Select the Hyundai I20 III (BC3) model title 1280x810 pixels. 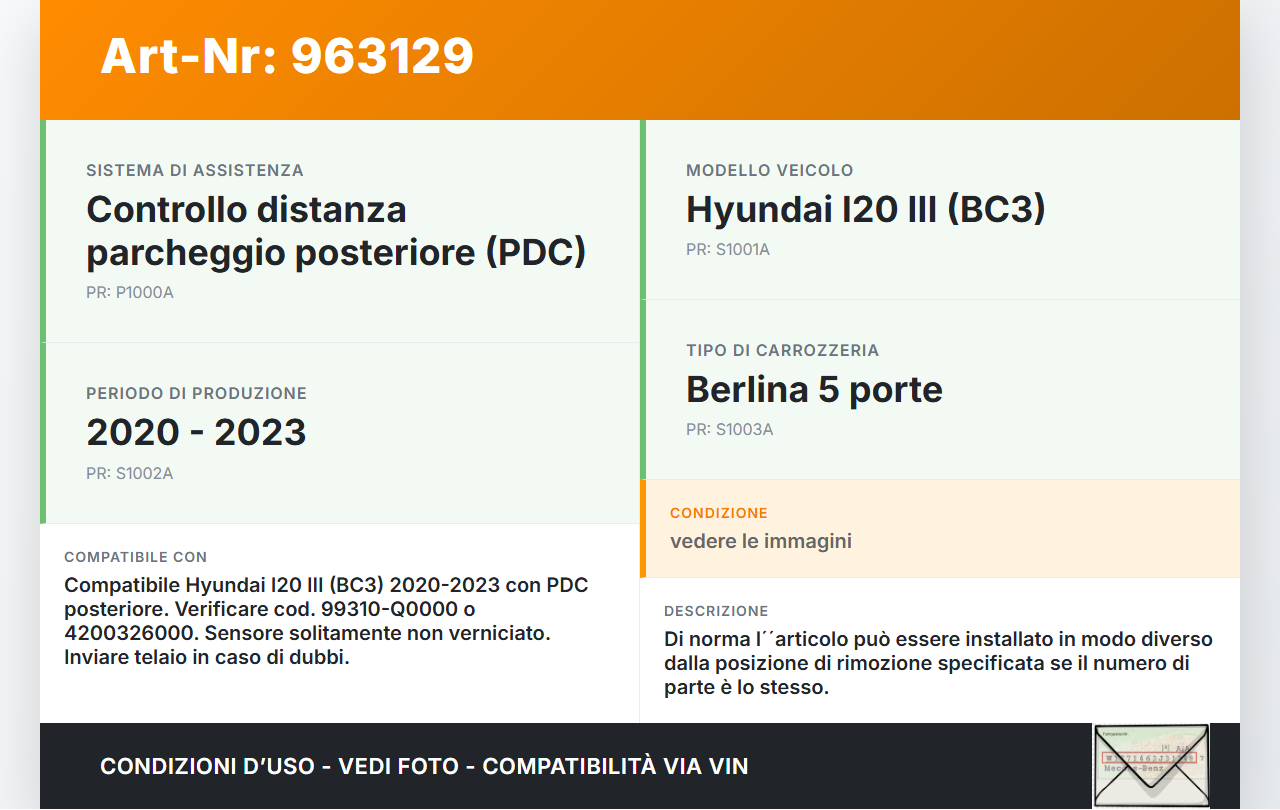[x=866, y=210]
